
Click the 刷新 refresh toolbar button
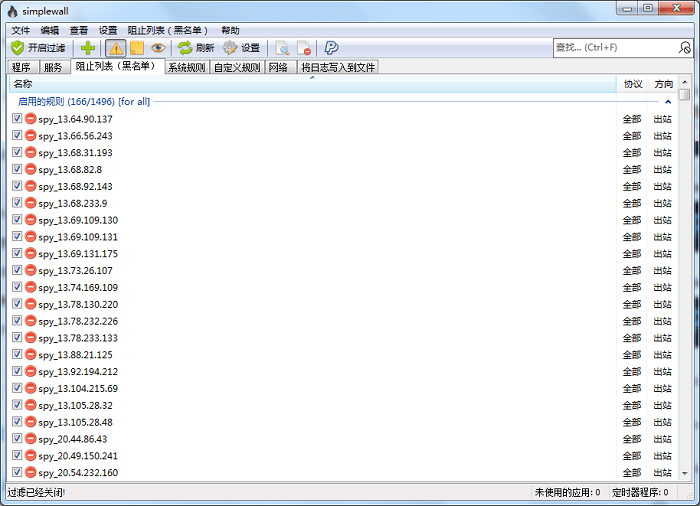point(195,47)
